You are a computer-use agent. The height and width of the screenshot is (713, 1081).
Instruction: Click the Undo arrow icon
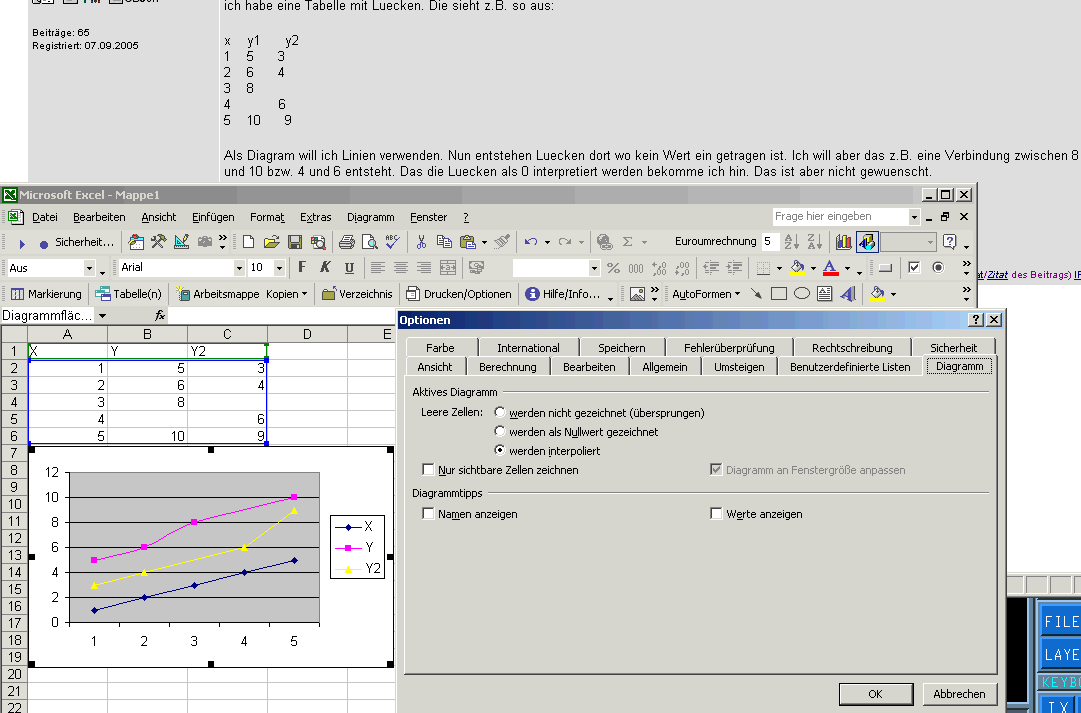tap(531, 242)
